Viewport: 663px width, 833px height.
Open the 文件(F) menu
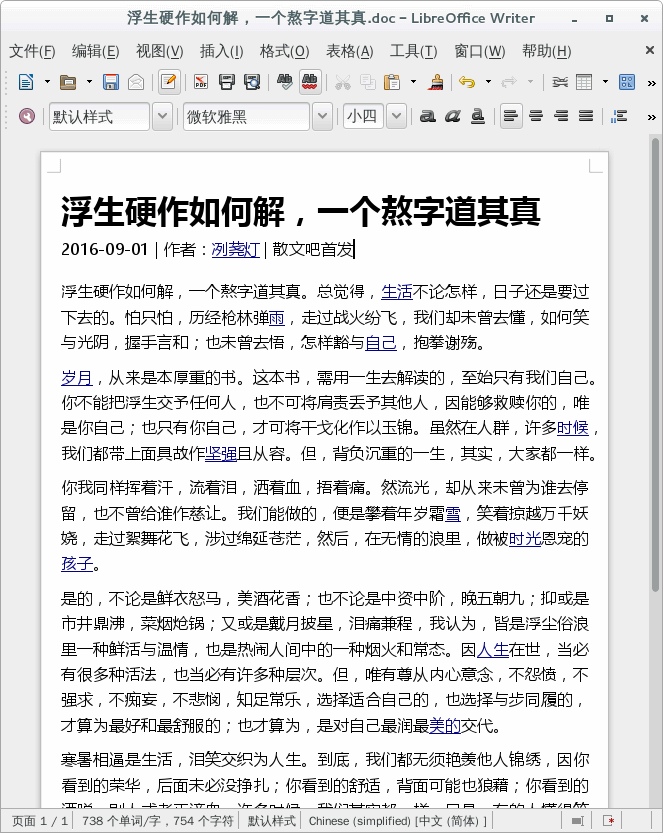click(32, 52)
